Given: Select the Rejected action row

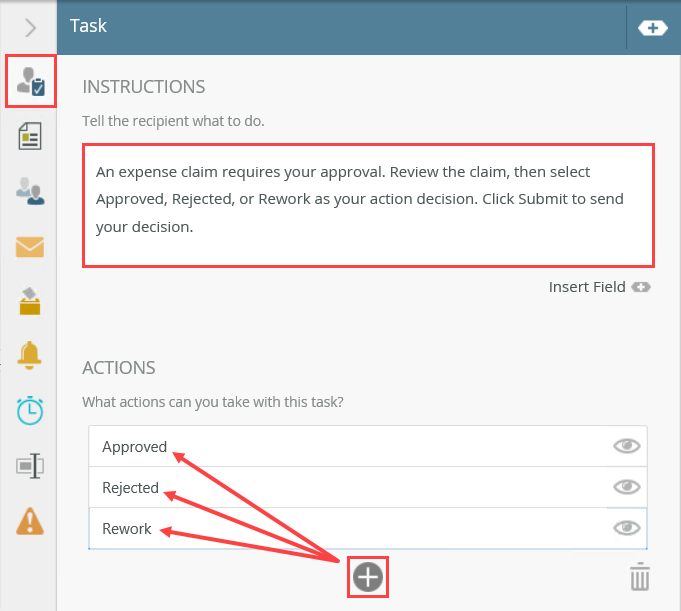Looking at the screenshot, I should coord(340,487).
